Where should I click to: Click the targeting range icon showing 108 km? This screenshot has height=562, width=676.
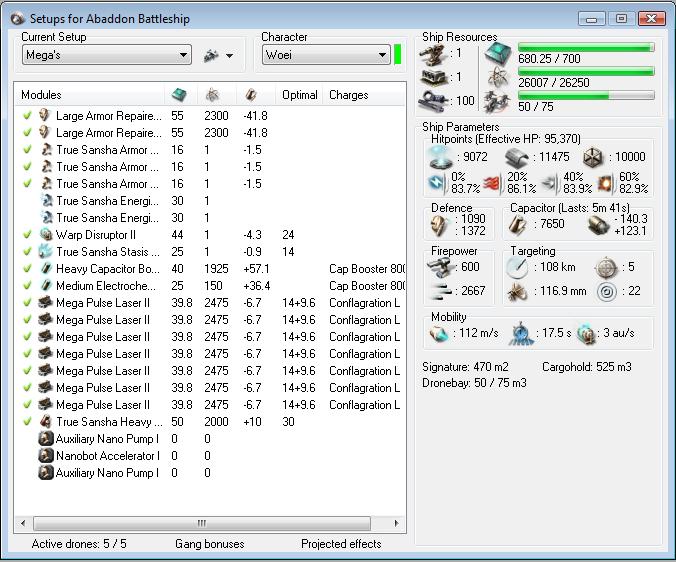coord(517,267)
